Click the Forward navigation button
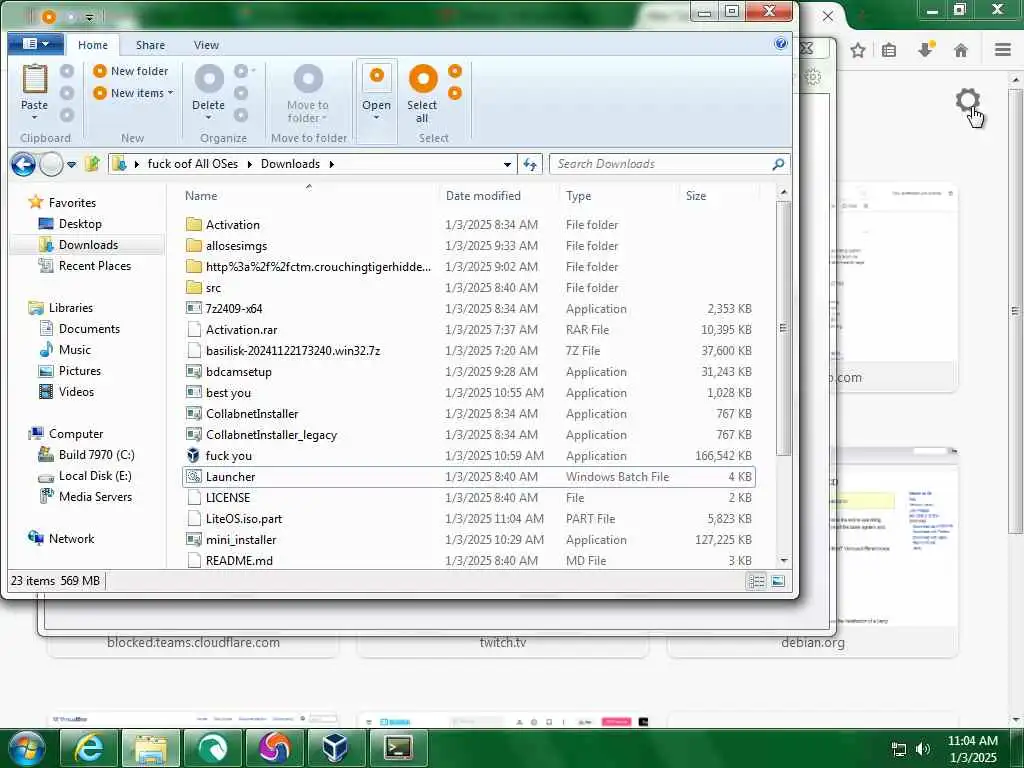Screen dimensions: 1024x768 pos(52,164)
